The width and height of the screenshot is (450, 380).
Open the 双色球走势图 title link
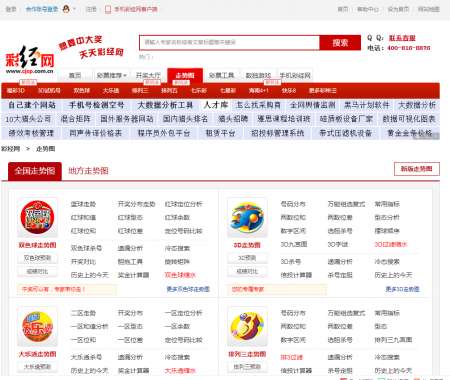(37, 245)
